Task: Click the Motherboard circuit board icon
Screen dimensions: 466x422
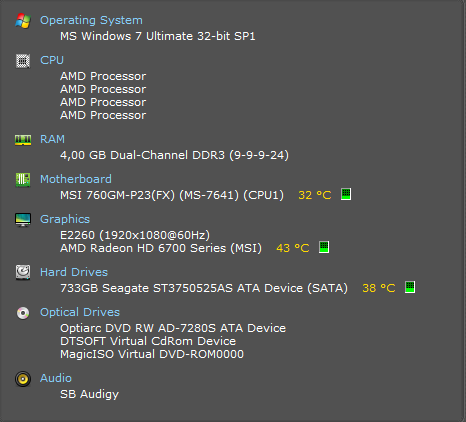Action: click(x=23, y=180)
